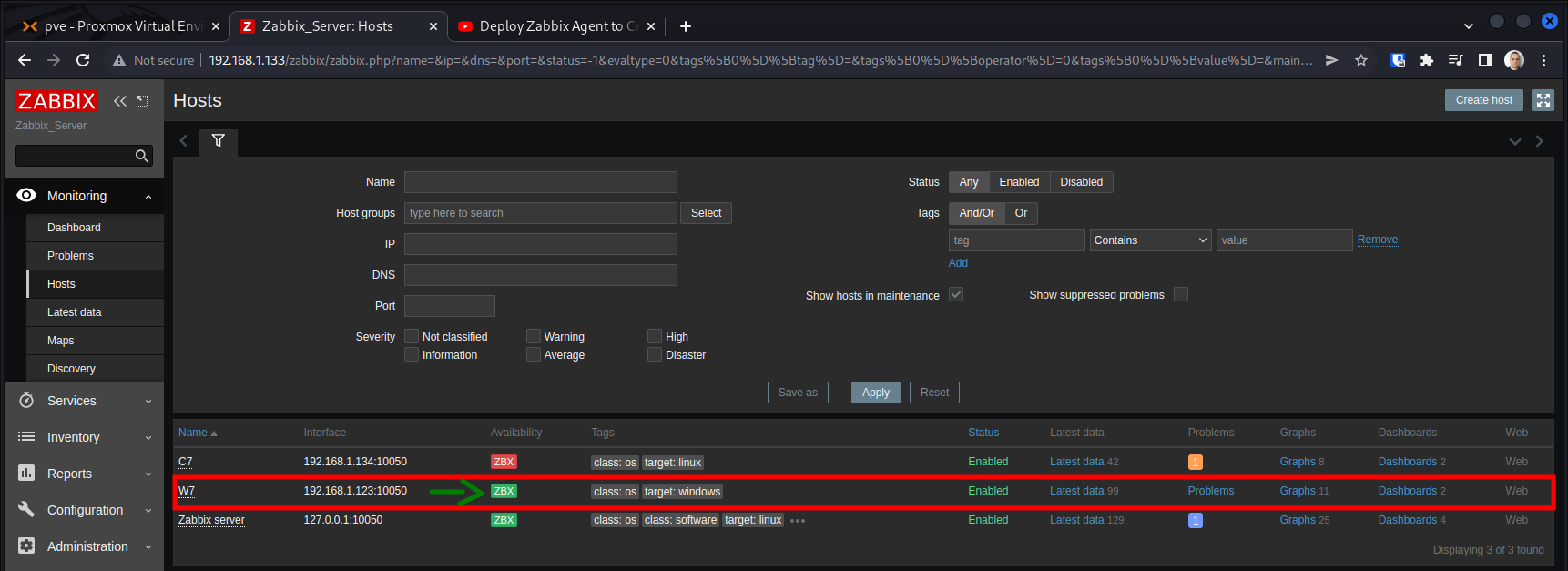The height and width of the screenshot is (571, 1568).
Task: Switch Tags evaluation to Or
Action: (x=1021, y=213)
